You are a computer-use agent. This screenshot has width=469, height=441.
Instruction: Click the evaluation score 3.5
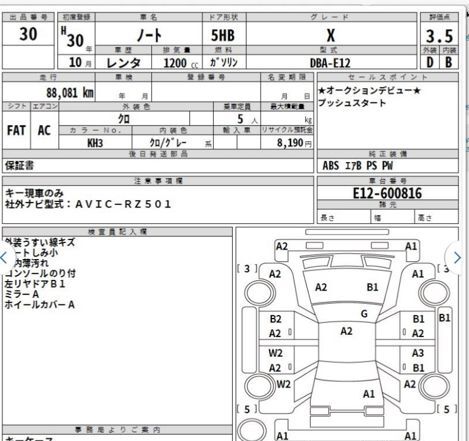click(440, 36)
